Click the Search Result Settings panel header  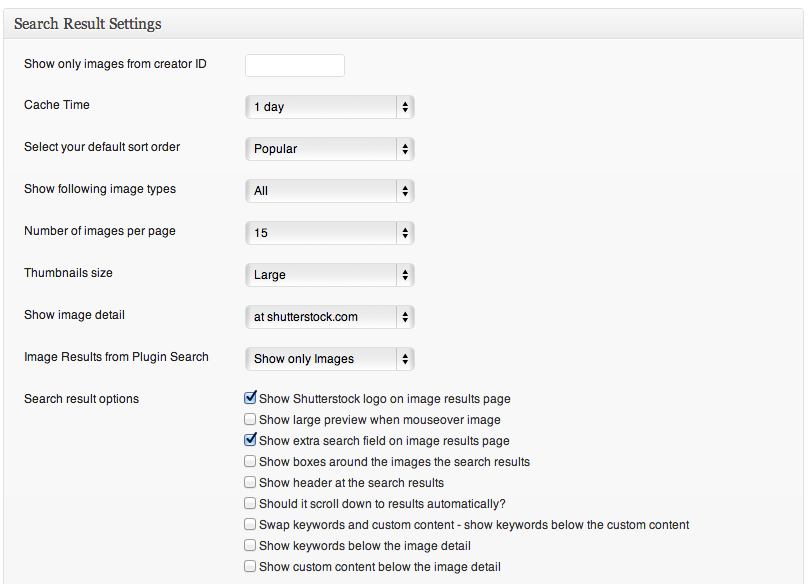coord(88,23)
